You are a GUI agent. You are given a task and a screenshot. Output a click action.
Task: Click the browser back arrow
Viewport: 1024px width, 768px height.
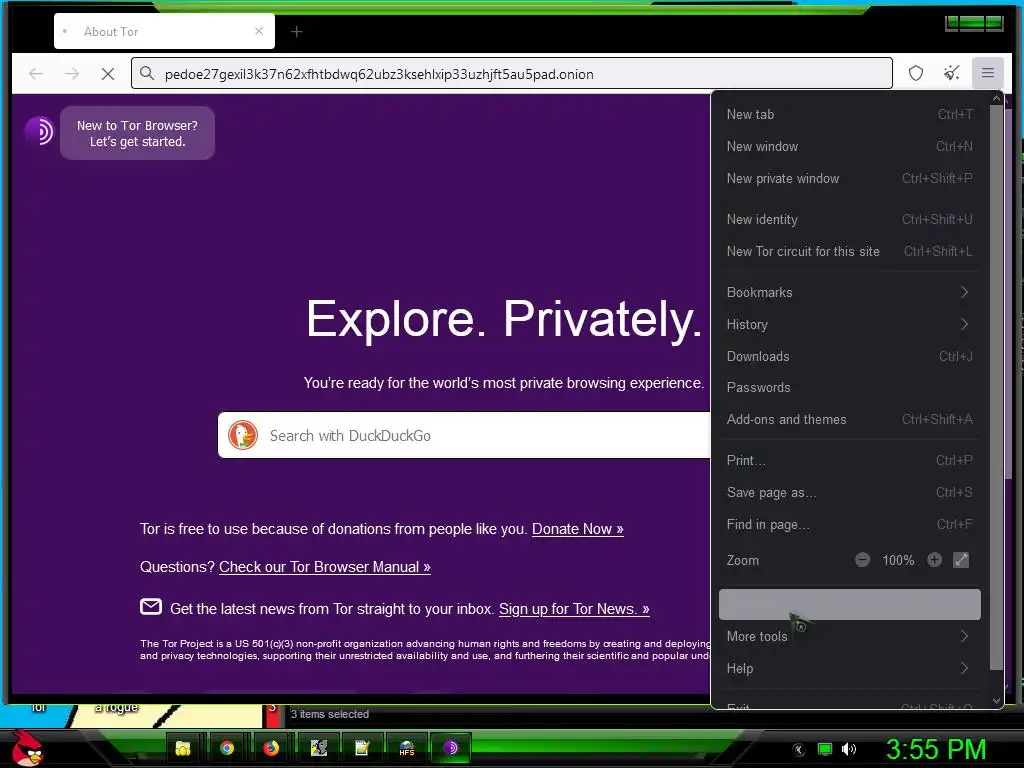click(36, 74)
